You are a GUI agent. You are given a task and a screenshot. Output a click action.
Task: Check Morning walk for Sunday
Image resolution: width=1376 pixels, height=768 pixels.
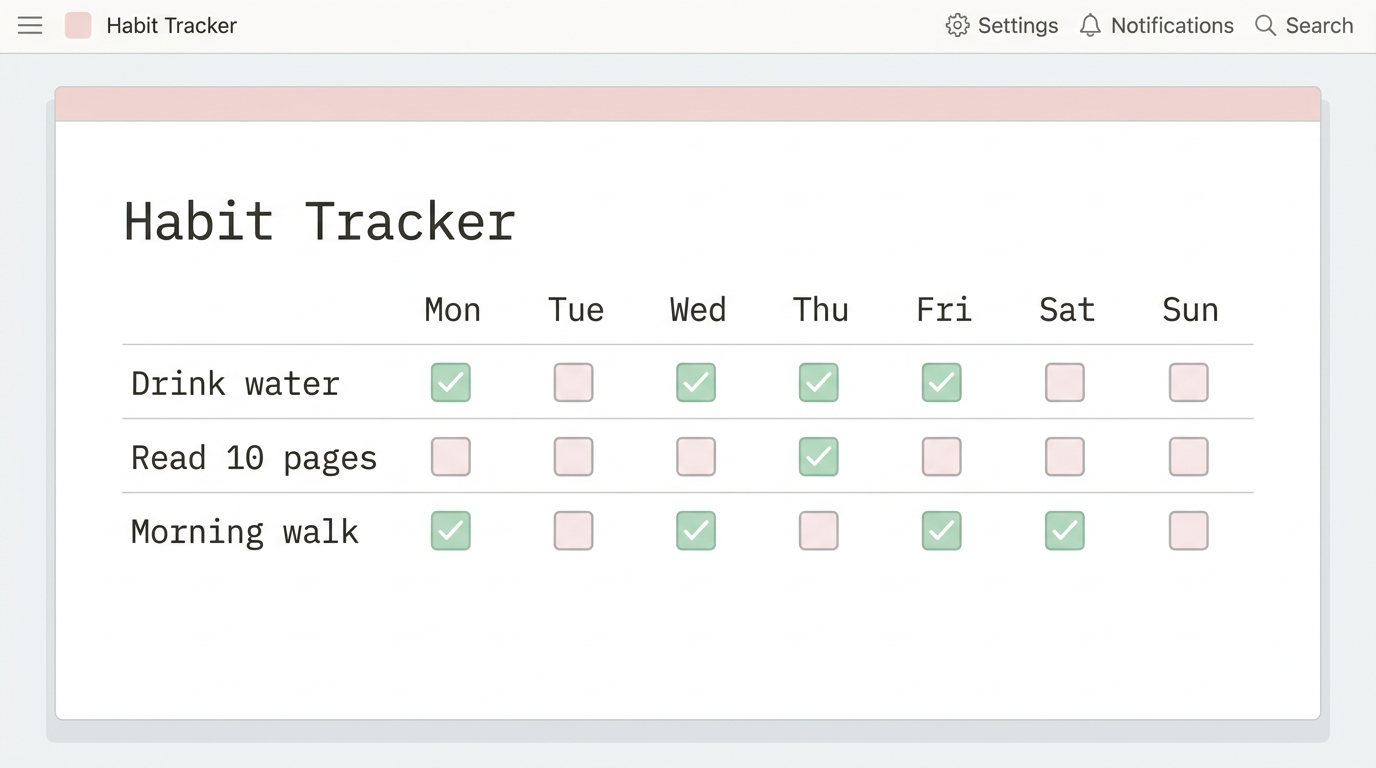pyautogui.click(x=1189, y=530)
